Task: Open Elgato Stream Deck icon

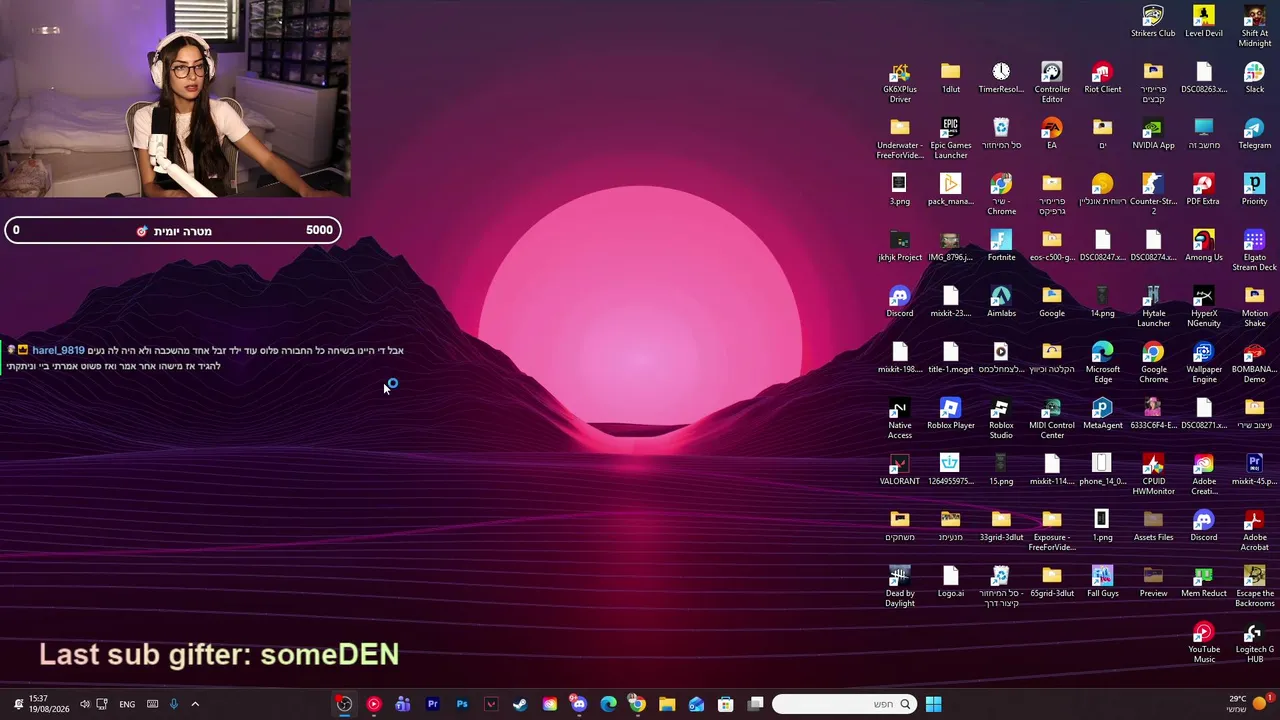Action: 1254,250
